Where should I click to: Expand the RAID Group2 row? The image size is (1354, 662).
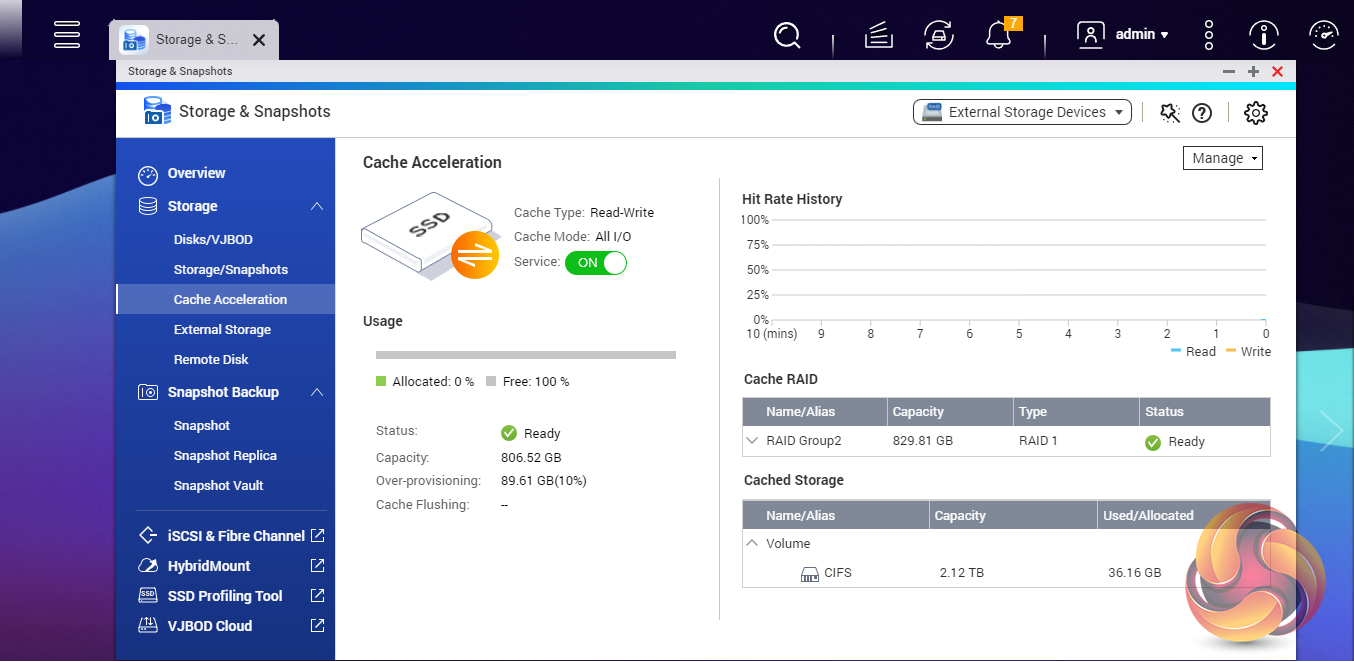(752, 441)
